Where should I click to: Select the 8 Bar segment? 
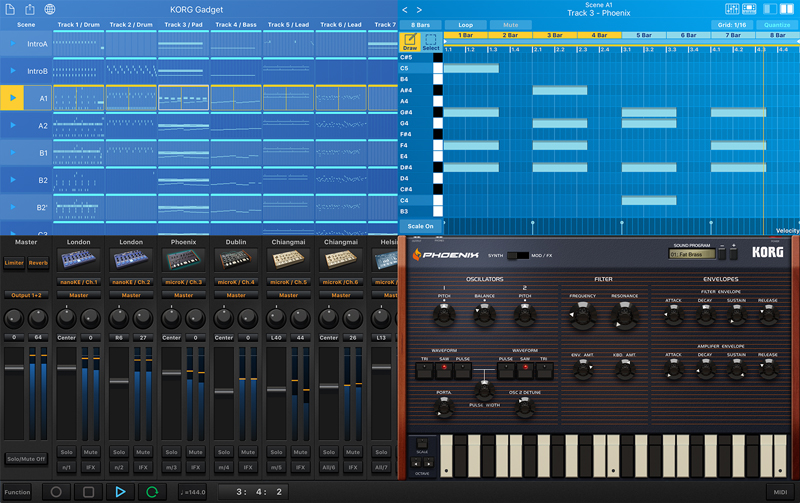pyautogui.click(x=778, y=35)
